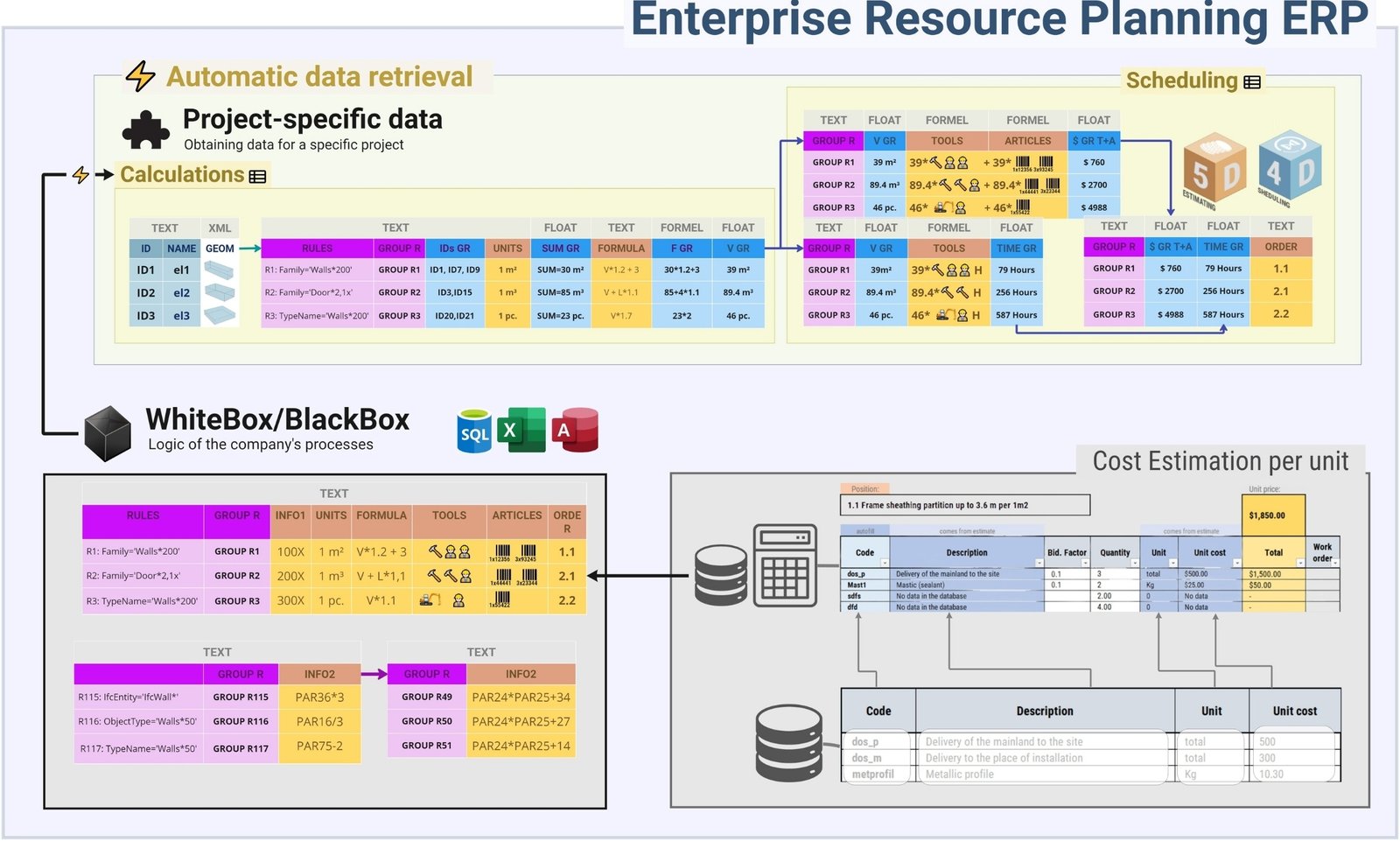Click the WhiteBox/BlackBox heading
The image size is (1400, 841).
277,419
